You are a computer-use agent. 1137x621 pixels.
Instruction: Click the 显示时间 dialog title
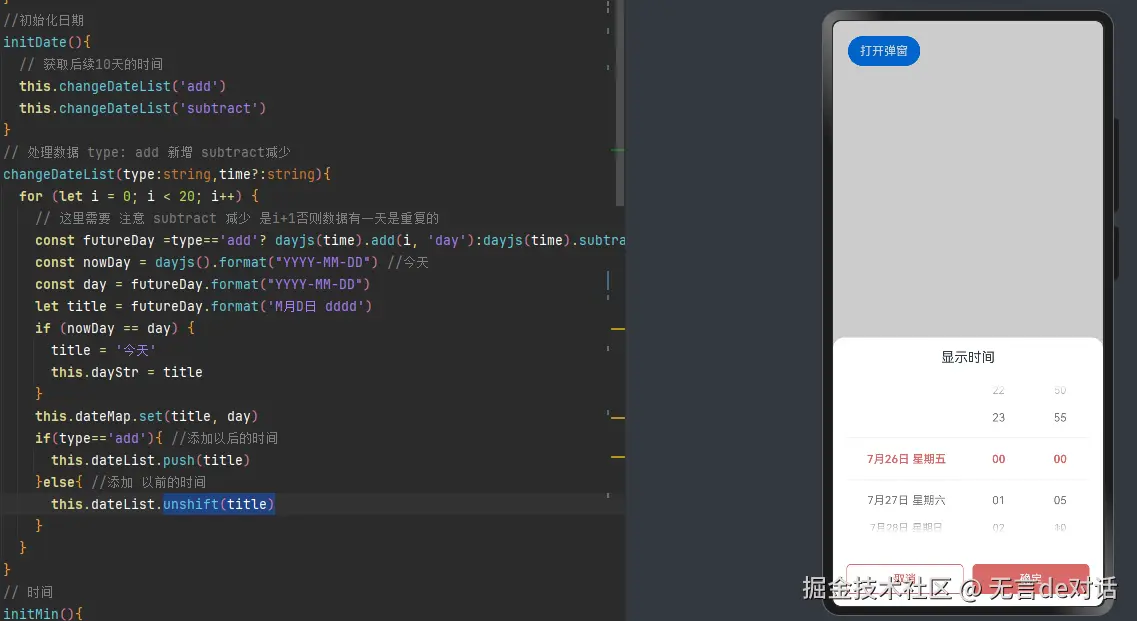pyautogui.click(x=967, y=357)
